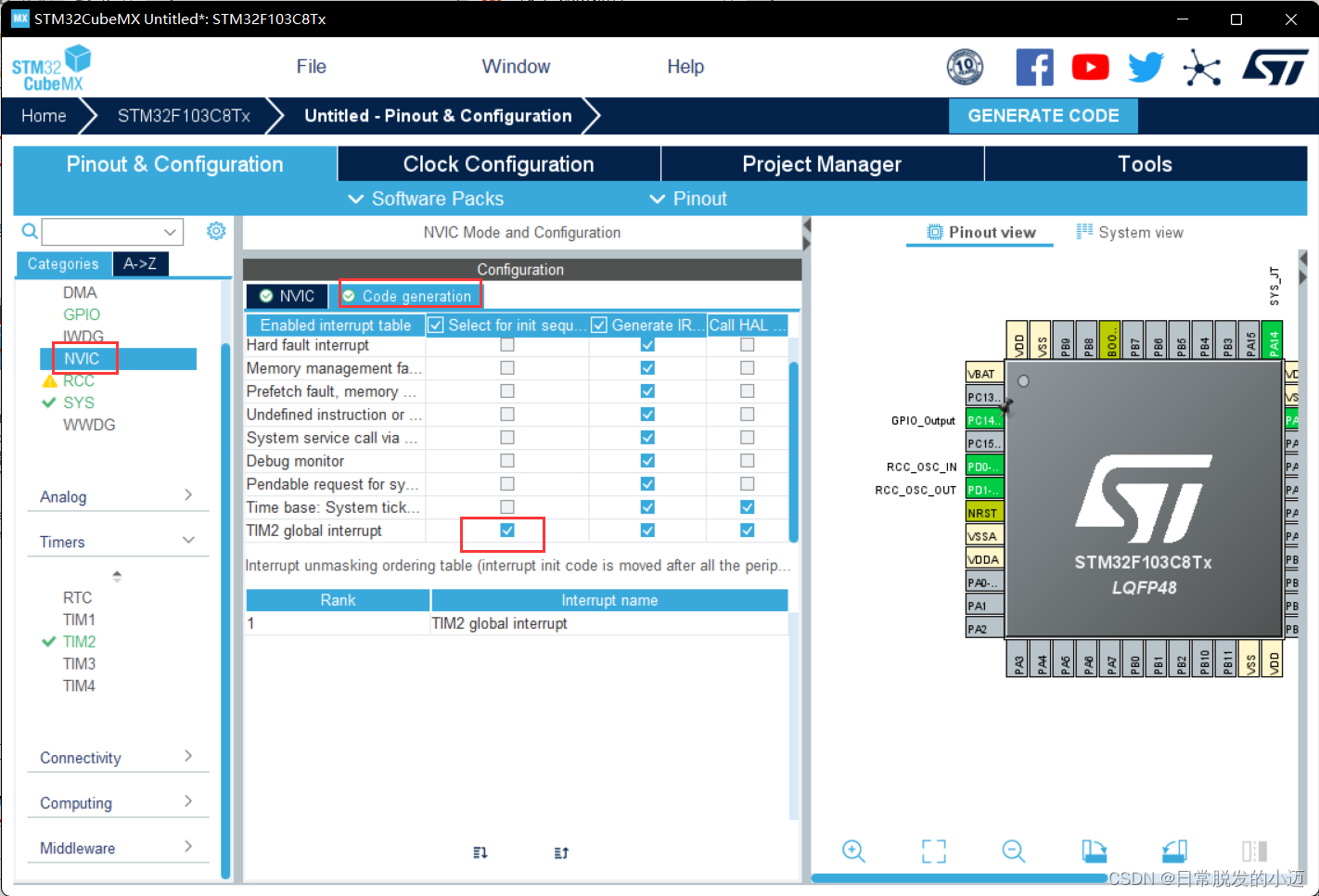Click the ST logo in the header
The image size is (1319, 896).
click(x=1275, y=67)
